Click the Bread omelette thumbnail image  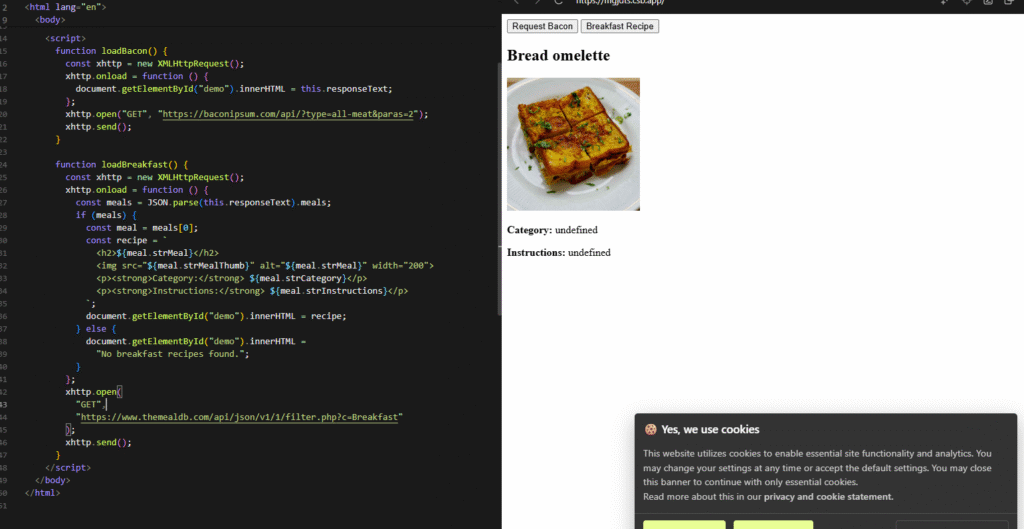click(573, 144)
